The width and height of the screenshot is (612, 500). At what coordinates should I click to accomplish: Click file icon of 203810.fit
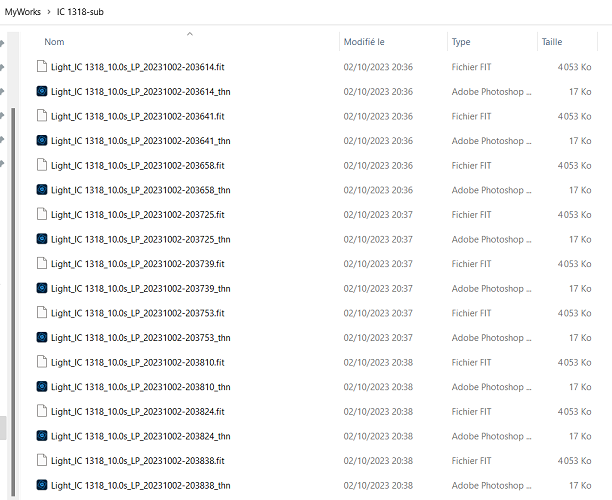42,361
